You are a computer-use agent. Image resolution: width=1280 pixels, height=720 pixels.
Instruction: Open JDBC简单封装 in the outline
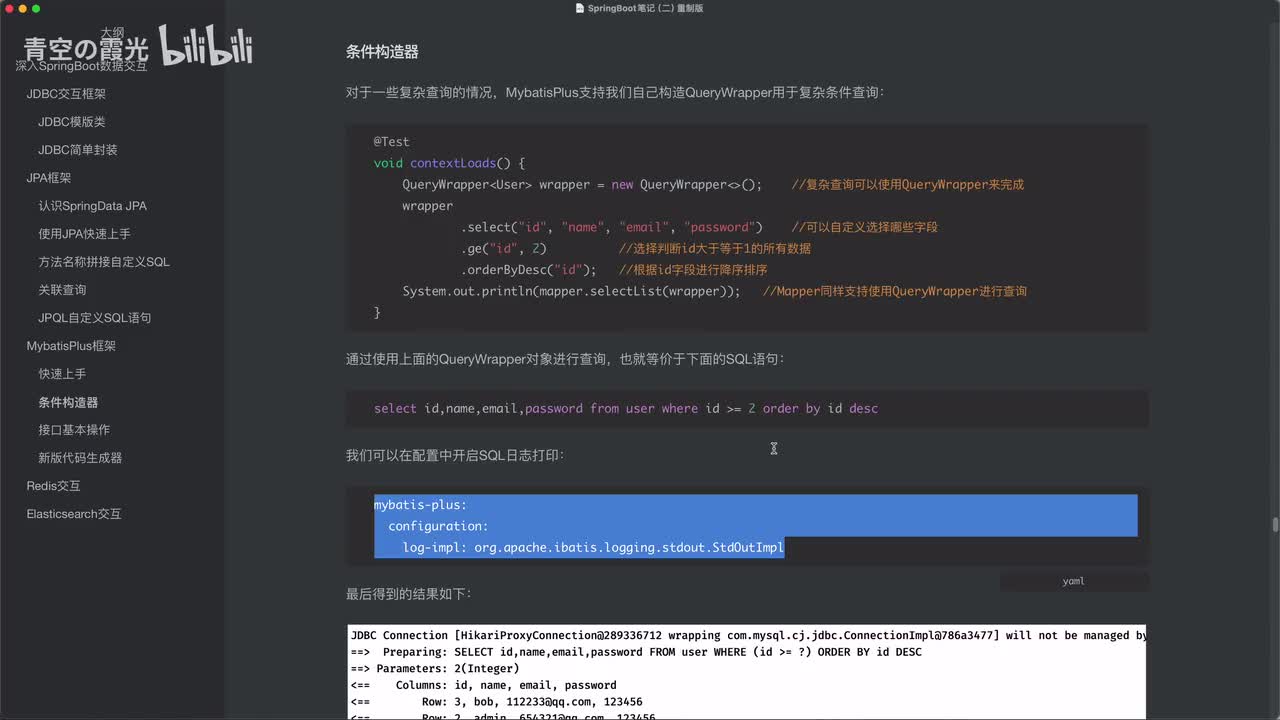78,150
